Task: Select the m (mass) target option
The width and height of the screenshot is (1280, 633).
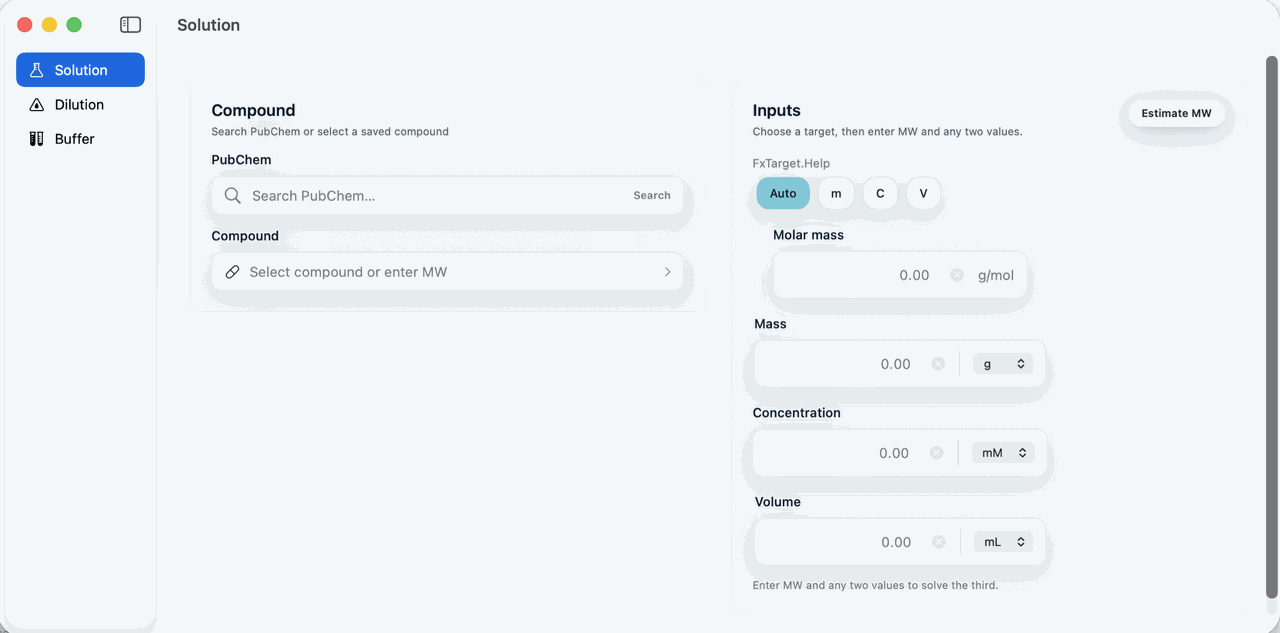Action: pos(836,193)
